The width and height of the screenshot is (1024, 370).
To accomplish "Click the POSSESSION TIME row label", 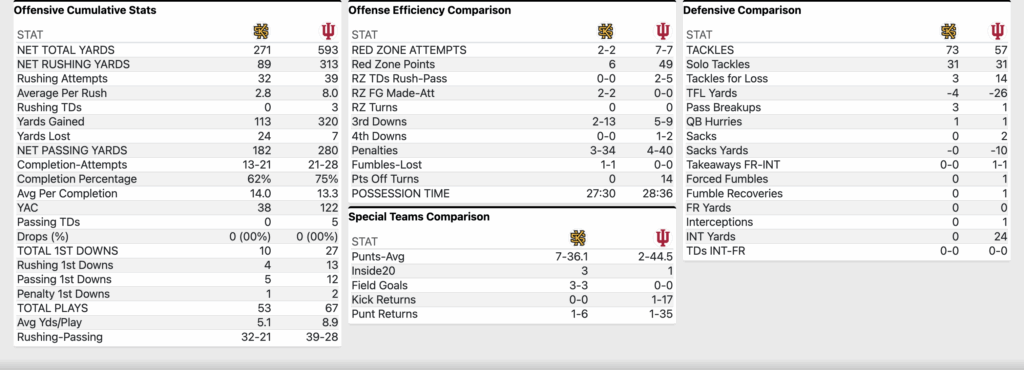I will tap(400, 194).
